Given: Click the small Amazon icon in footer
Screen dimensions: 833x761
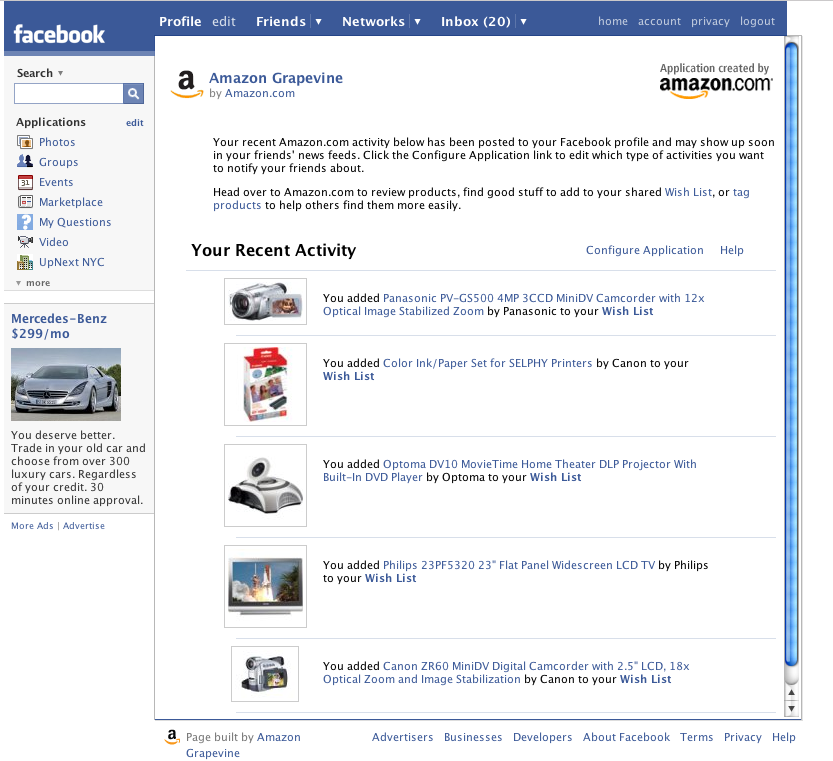Looking at the screenshot, I should click(172, 737).
